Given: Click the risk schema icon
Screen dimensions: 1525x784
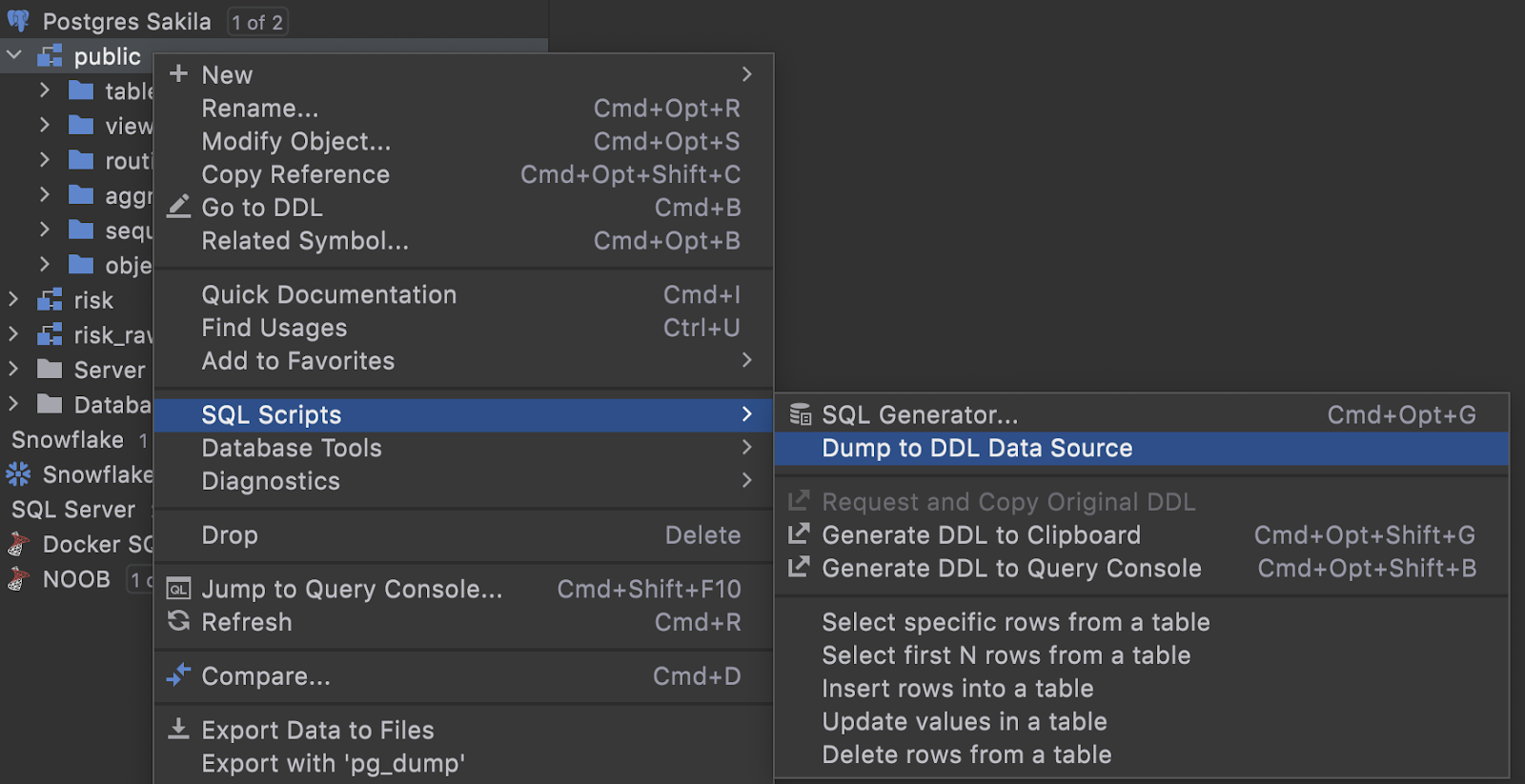Looking at the screenshot, I should tap(50, 300).
